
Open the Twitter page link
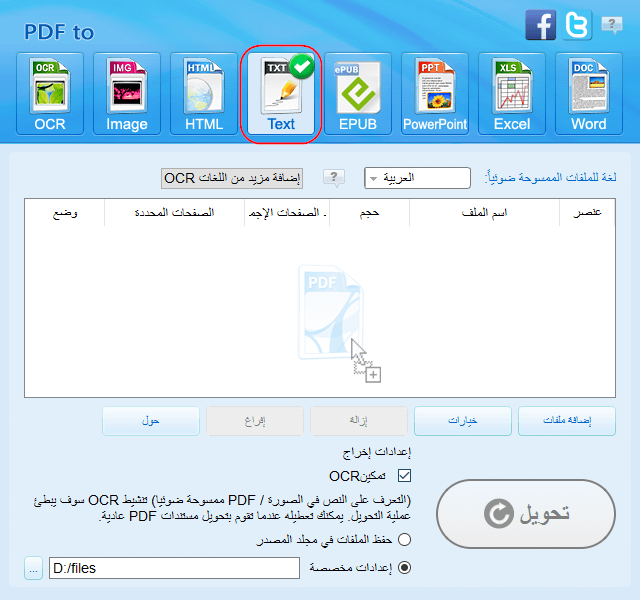point(577,25)
